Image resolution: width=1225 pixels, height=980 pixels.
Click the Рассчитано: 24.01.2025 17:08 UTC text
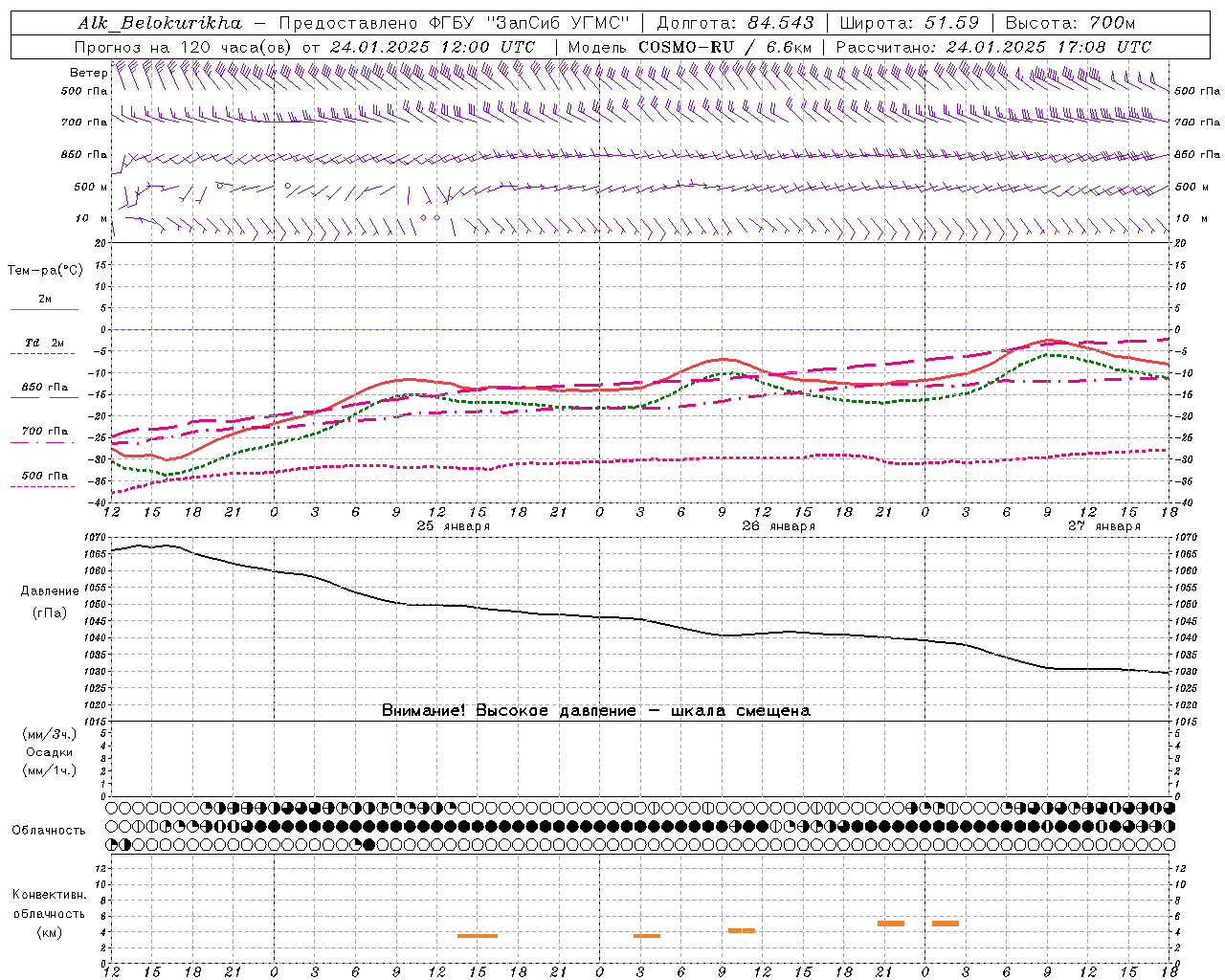tap(993, 47)
